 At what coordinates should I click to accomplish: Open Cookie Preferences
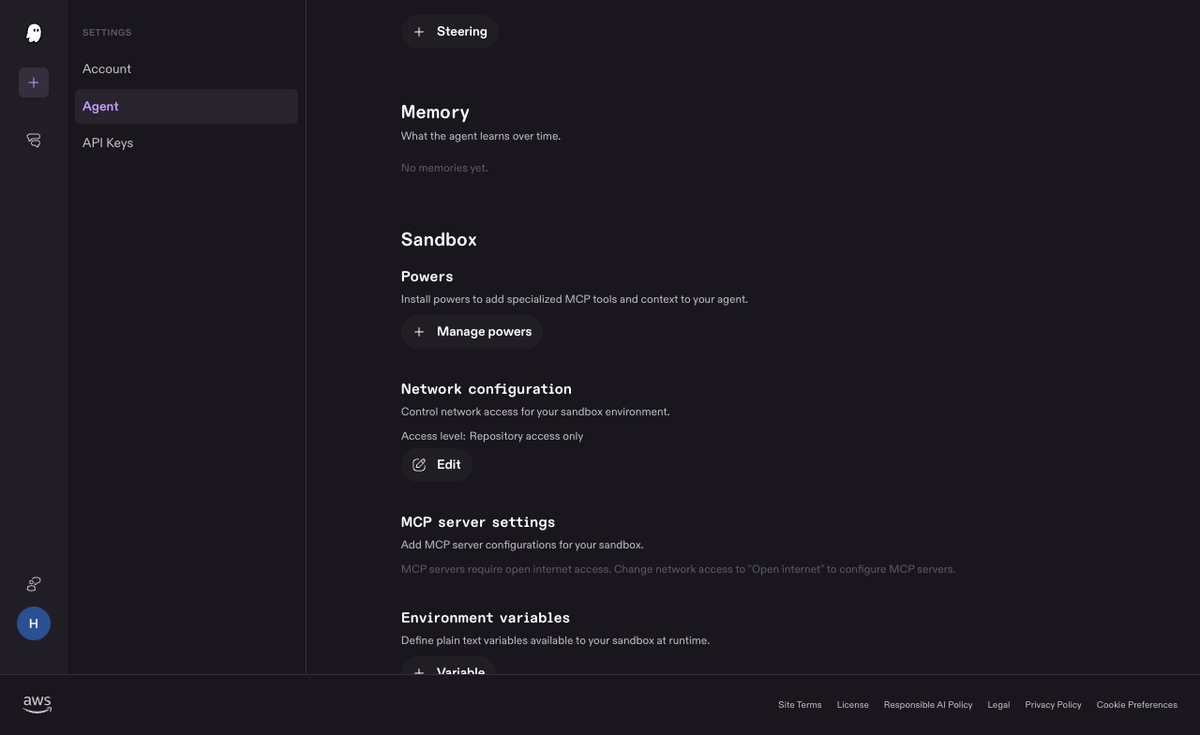[x=1137, y=705]
